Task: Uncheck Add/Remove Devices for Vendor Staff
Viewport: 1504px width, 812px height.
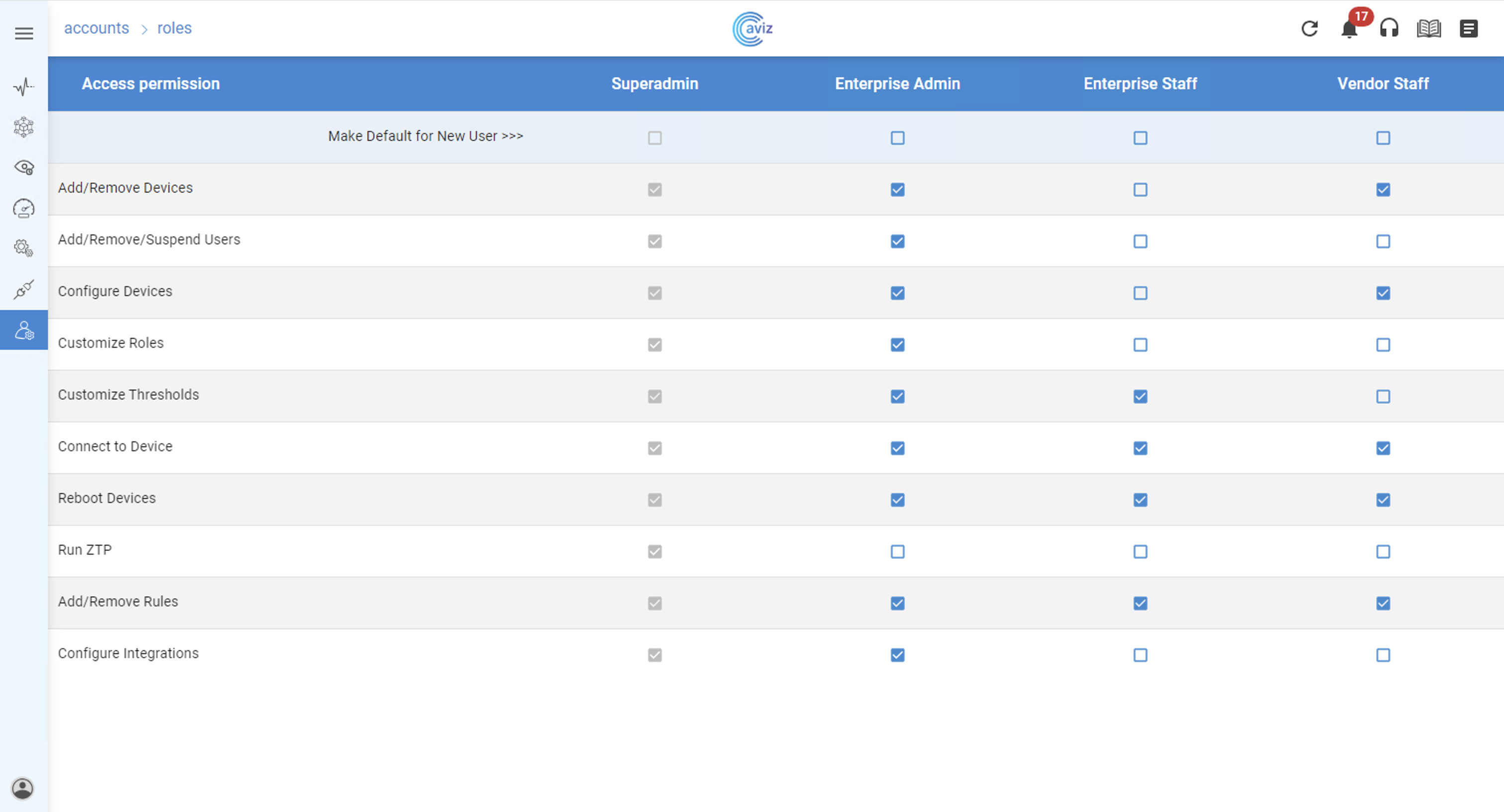Action: [1383, 190]
